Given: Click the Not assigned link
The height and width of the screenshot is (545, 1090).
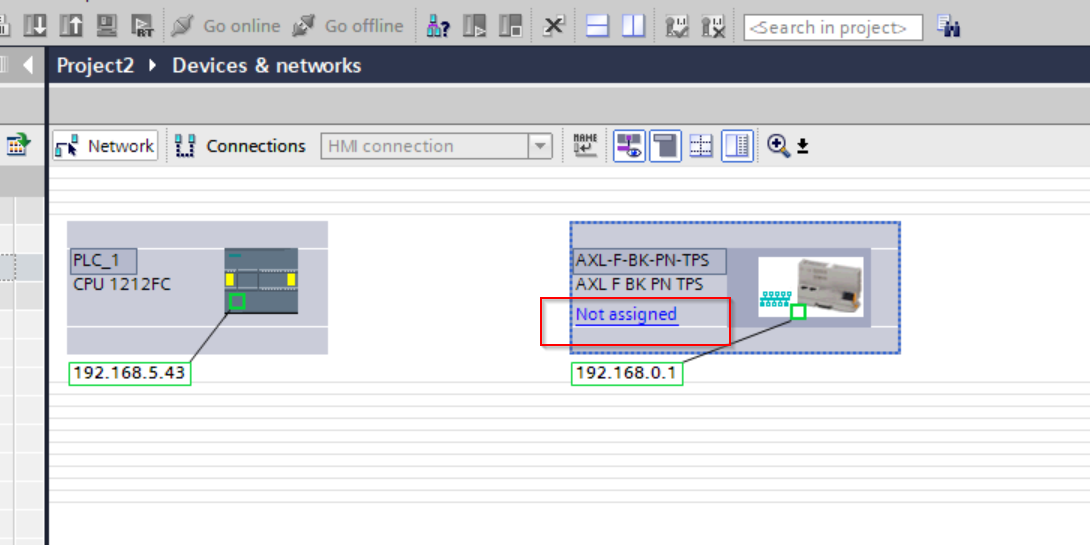Looking at the screenshot, I should click(626, 314).
